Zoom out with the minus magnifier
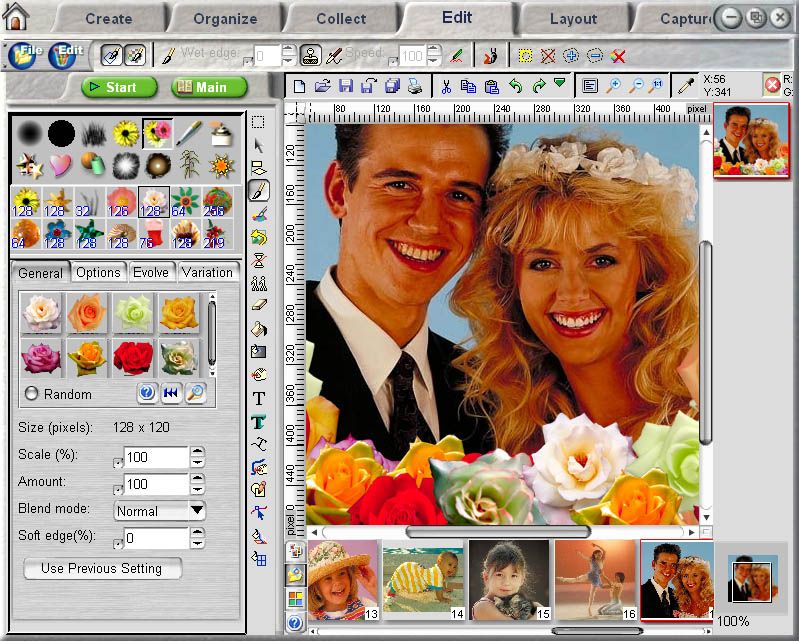The height and width of the screenshot is (641, 799). [x=636, y=86]
